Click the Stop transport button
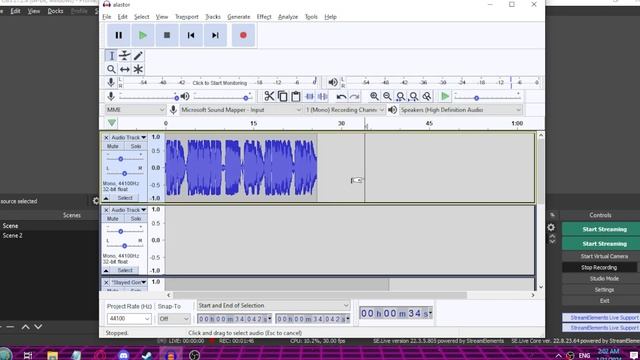Screen dimensions: 640x360 click(167, 36)
